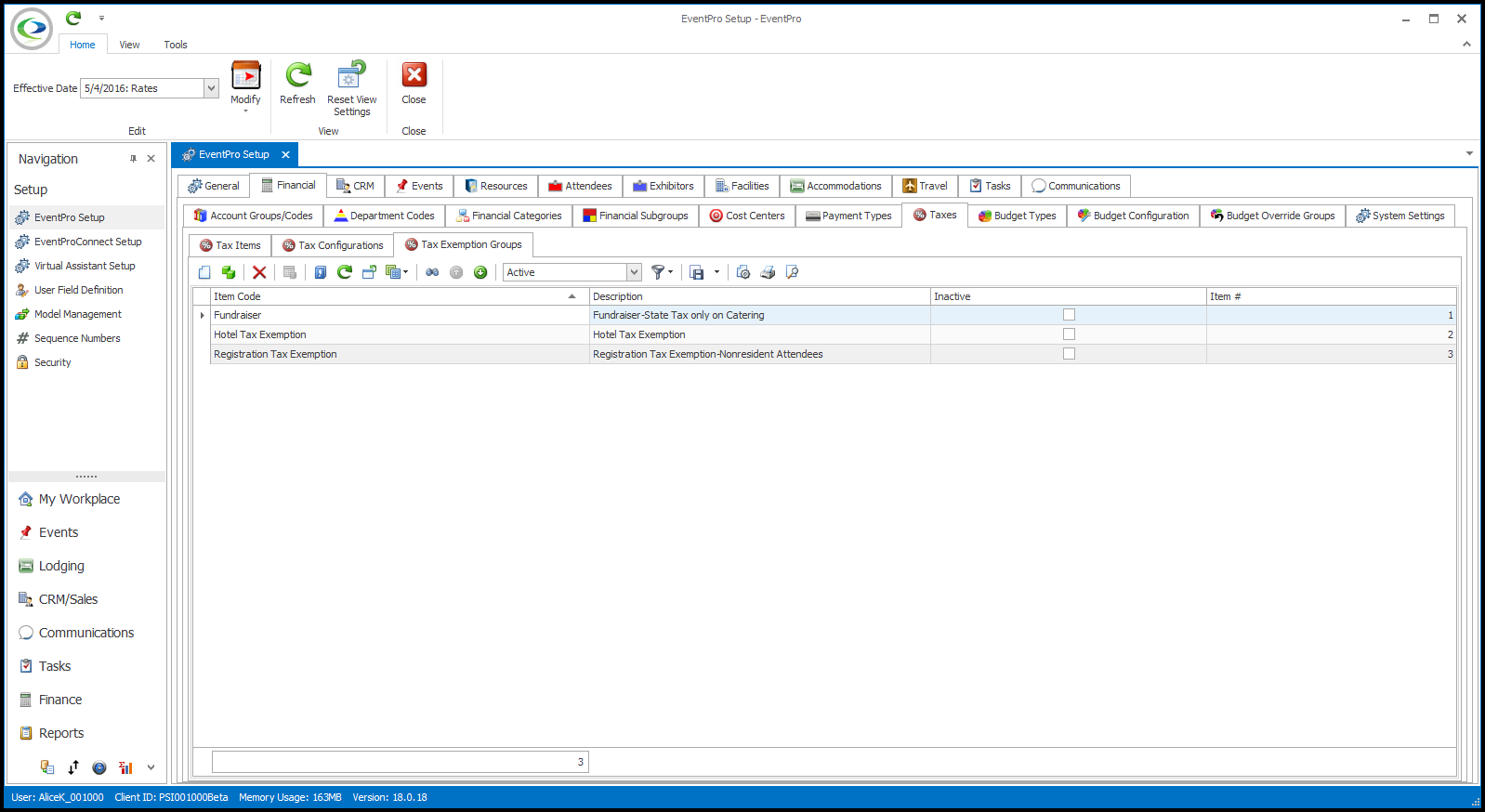This screenshot has width=1485, height=812.
Task: Click the Description column header
Action: [759, 296]
